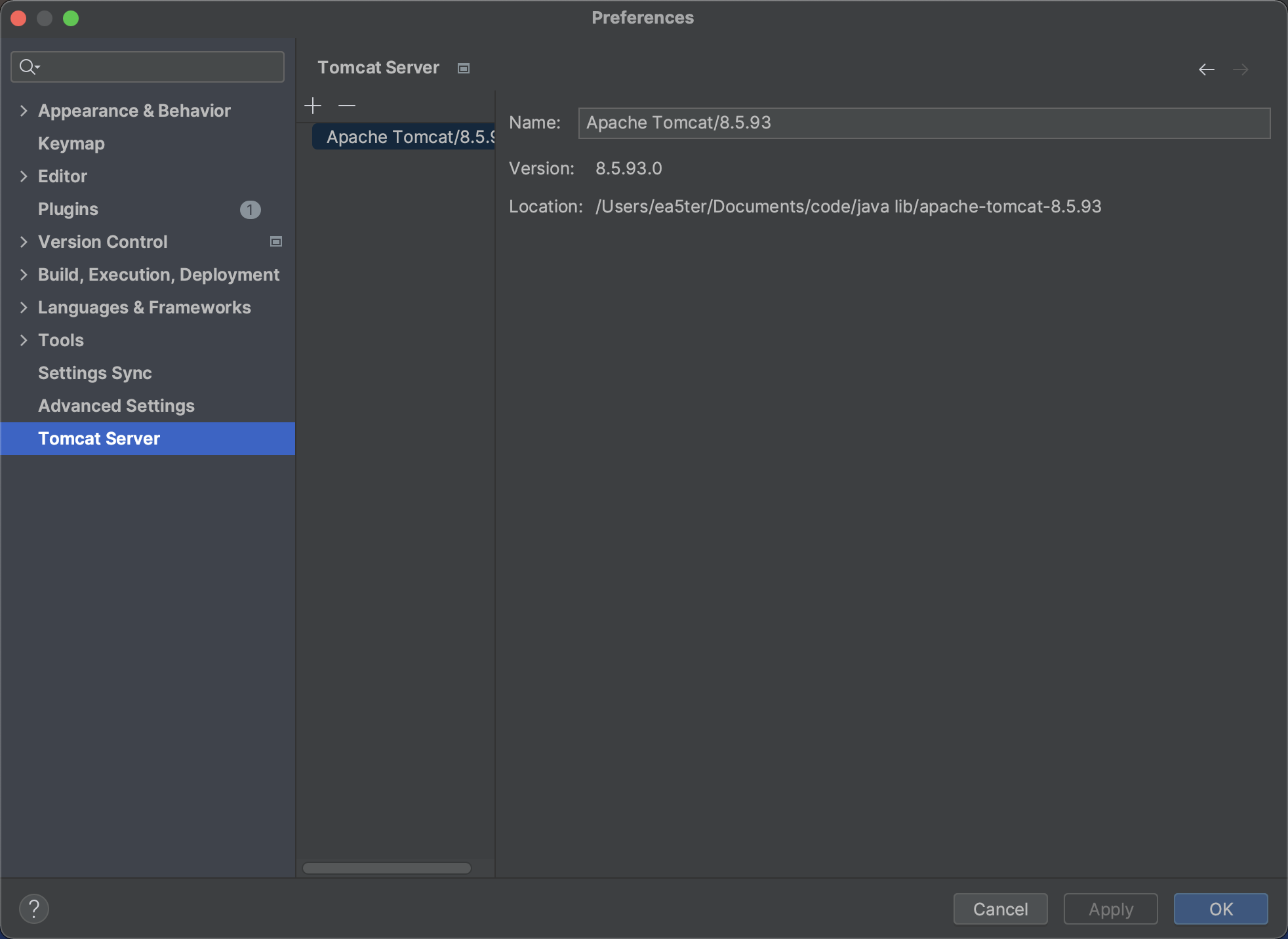This screenshot has height=939, width=1288.
Task: Click the plus icon to add Tomcat server
Action: click(313, 106)
